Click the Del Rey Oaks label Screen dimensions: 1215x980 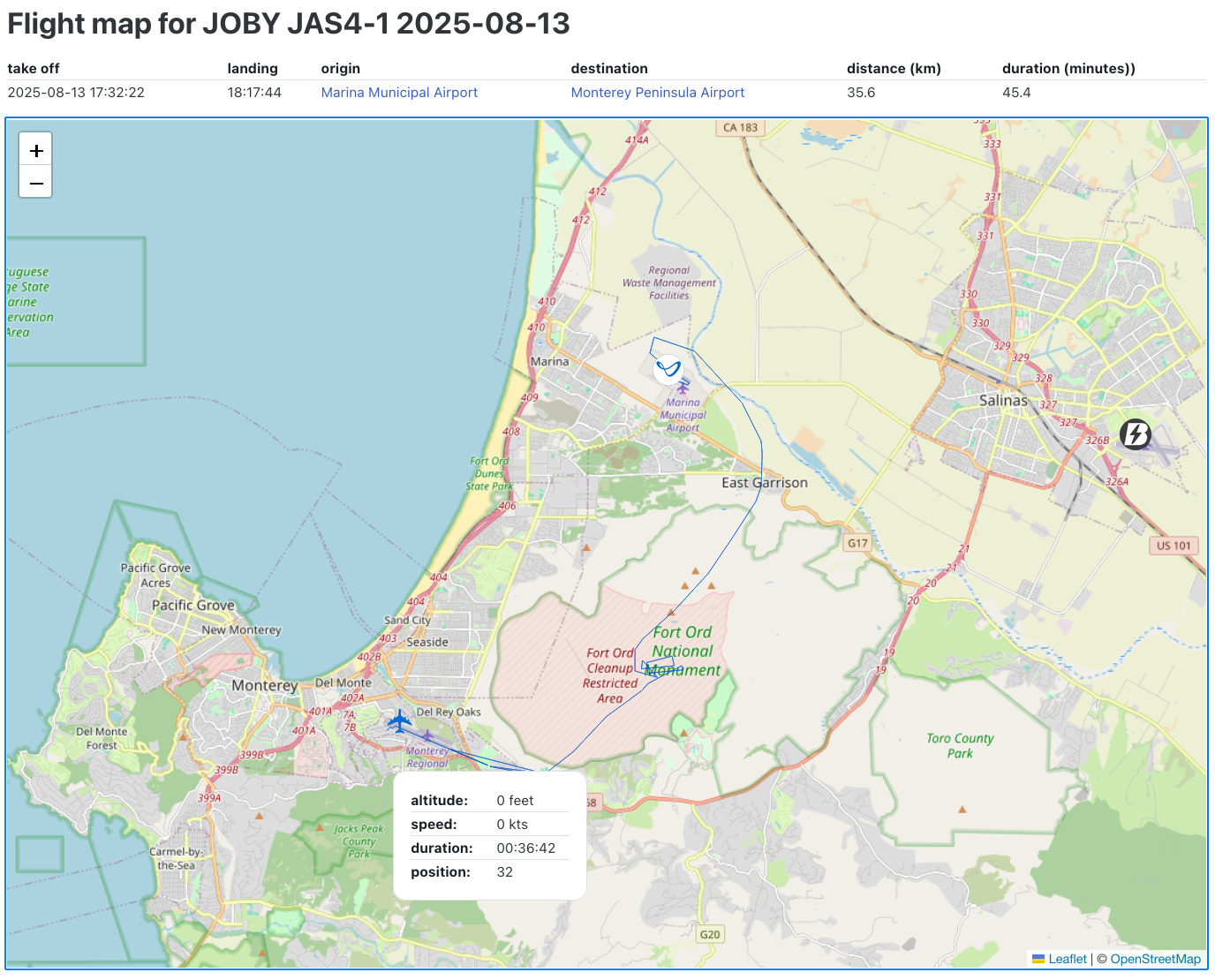(449, 712)
